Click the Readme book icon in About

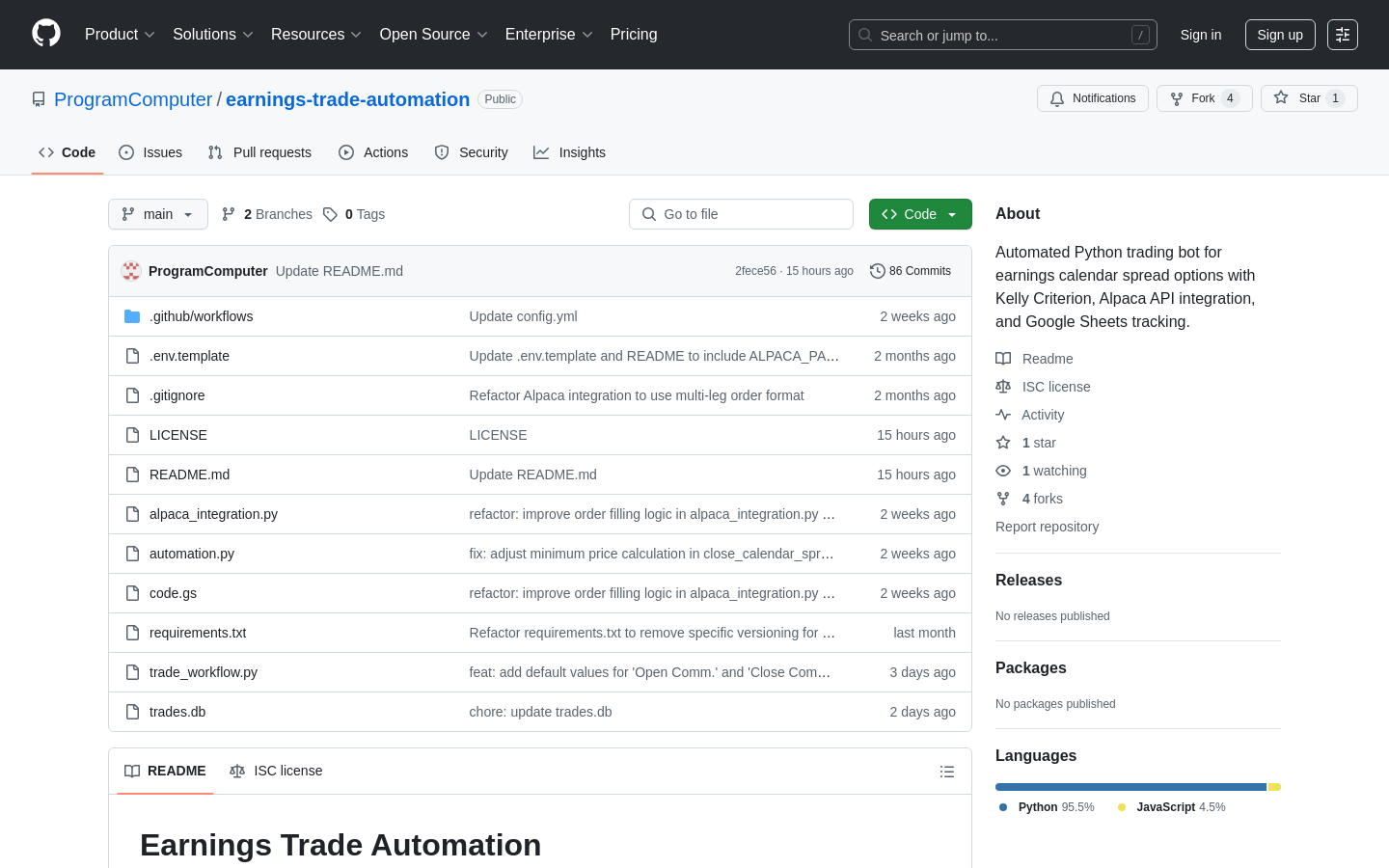pyautogui.click(x=1003, y=359)
